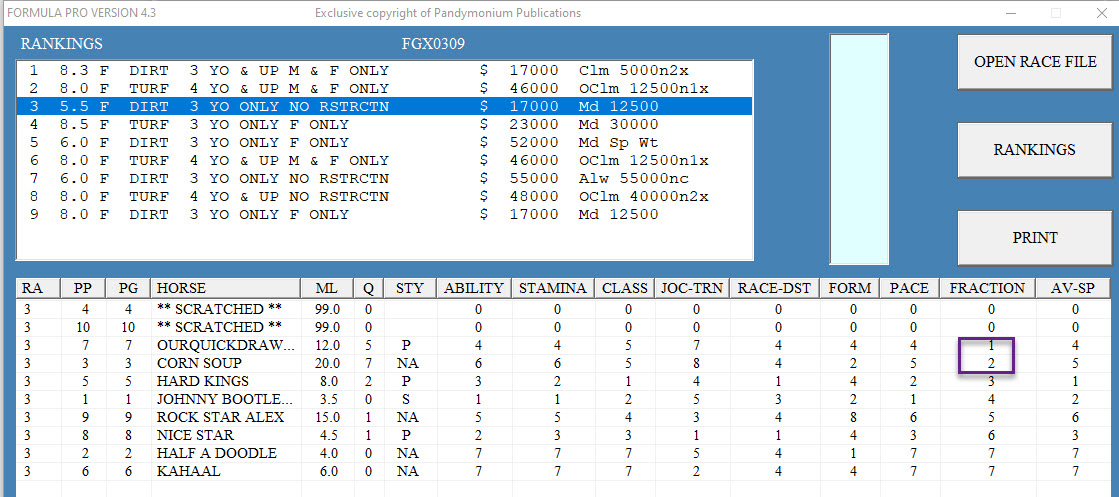Click the STAMINA column header
The image size is (1119, 497).
553,288
